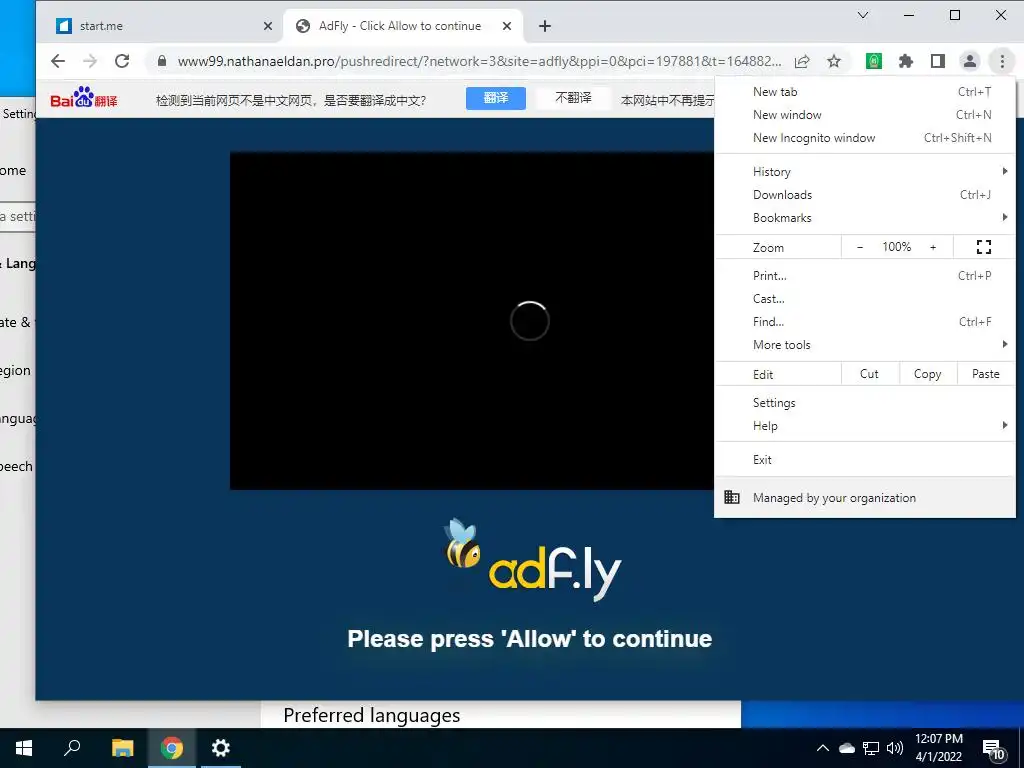Choose New tab from the menu
This screenshot has width=1024, height=768.
click(x=865, y=92)
